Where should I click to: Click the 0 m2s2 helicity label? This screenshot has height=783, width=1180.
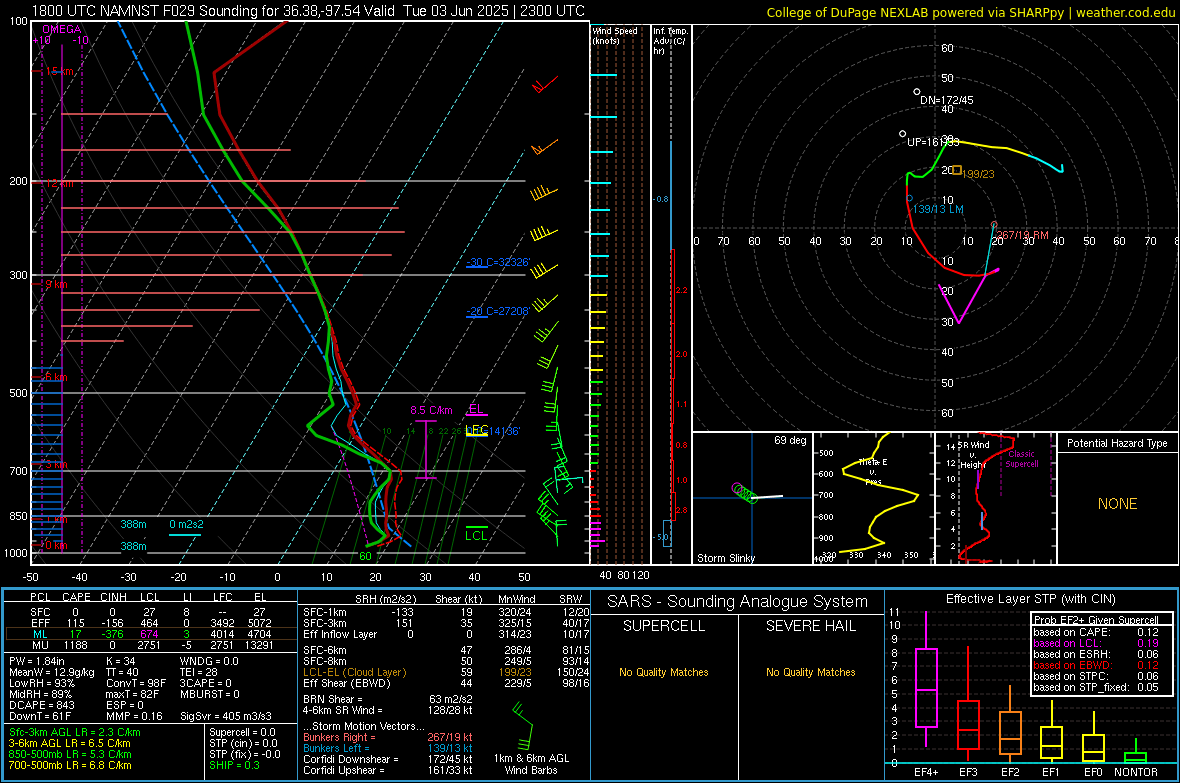(186, 524)
